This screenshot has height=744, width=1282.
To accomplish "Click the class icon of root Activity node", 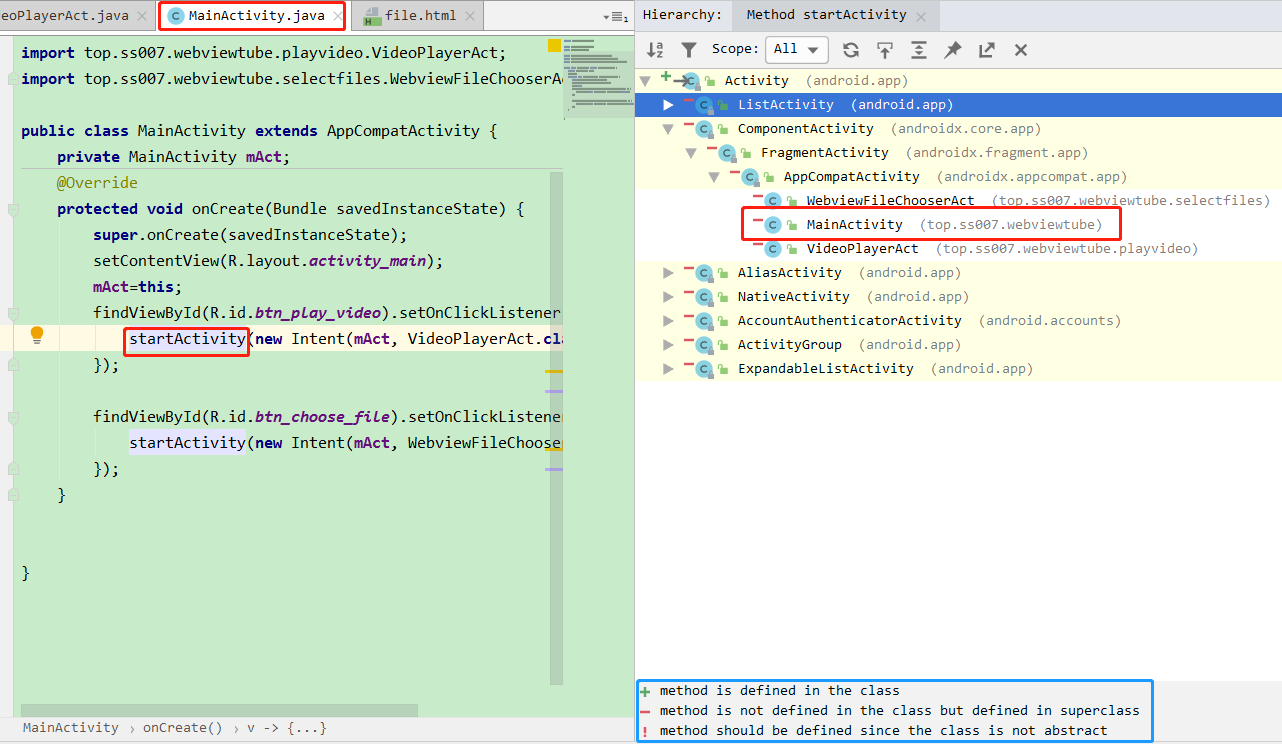I will (x=691, y=81).
